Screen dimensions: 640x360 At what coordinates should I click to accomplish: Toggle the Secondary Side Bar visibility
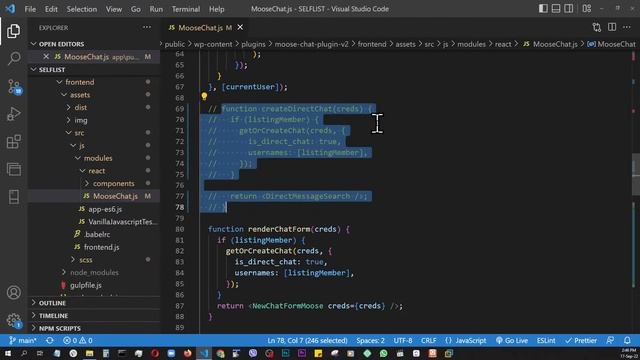(569, 9)
